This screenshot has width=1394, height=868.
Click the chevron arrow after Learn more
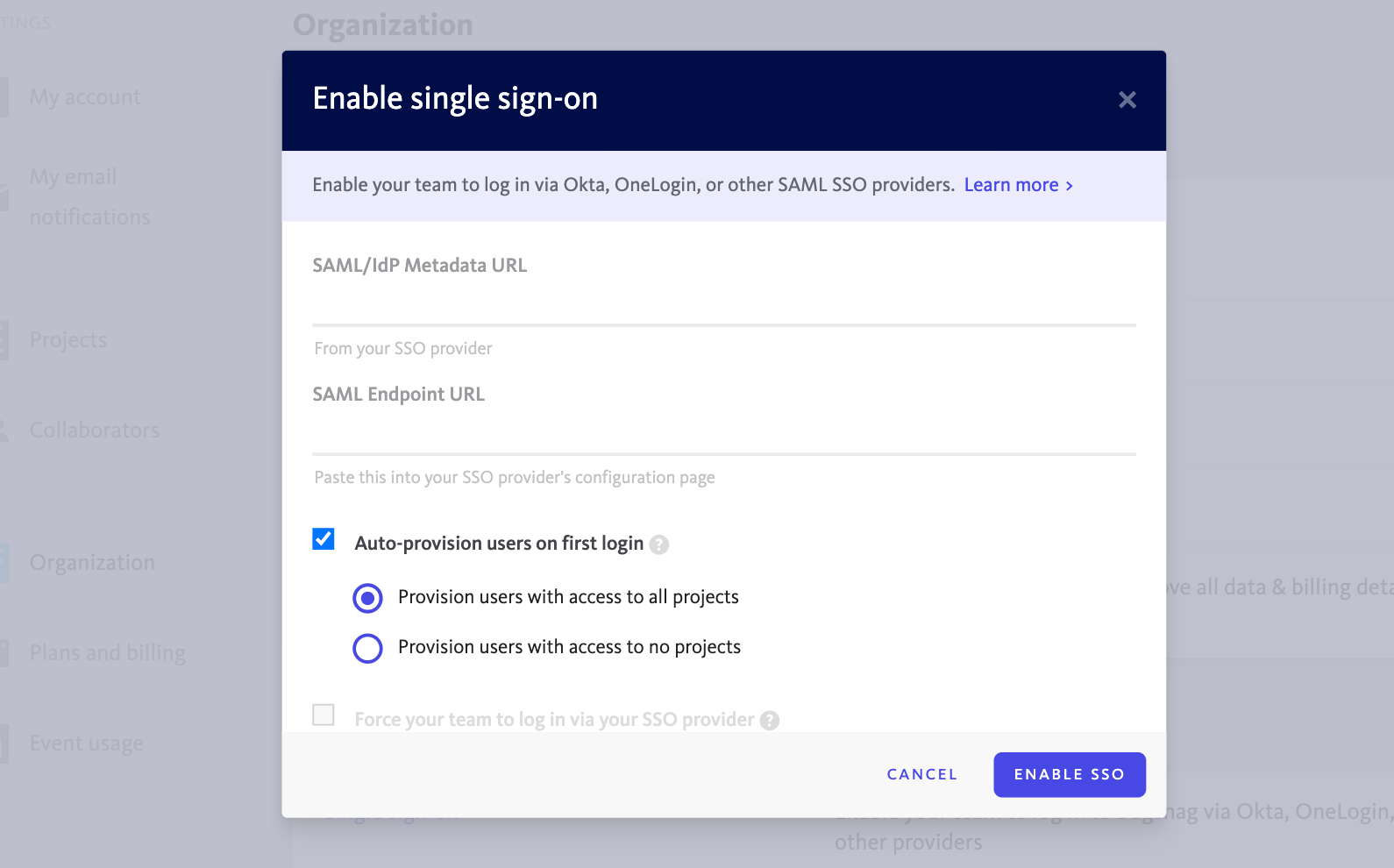(x=1069, y=186)
